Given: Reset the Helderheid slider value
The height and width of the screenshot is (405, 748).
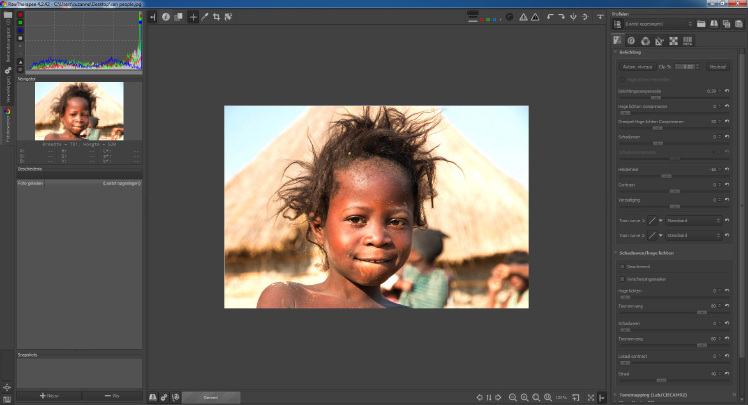Looking at the screenshot, I should [727, 169].
